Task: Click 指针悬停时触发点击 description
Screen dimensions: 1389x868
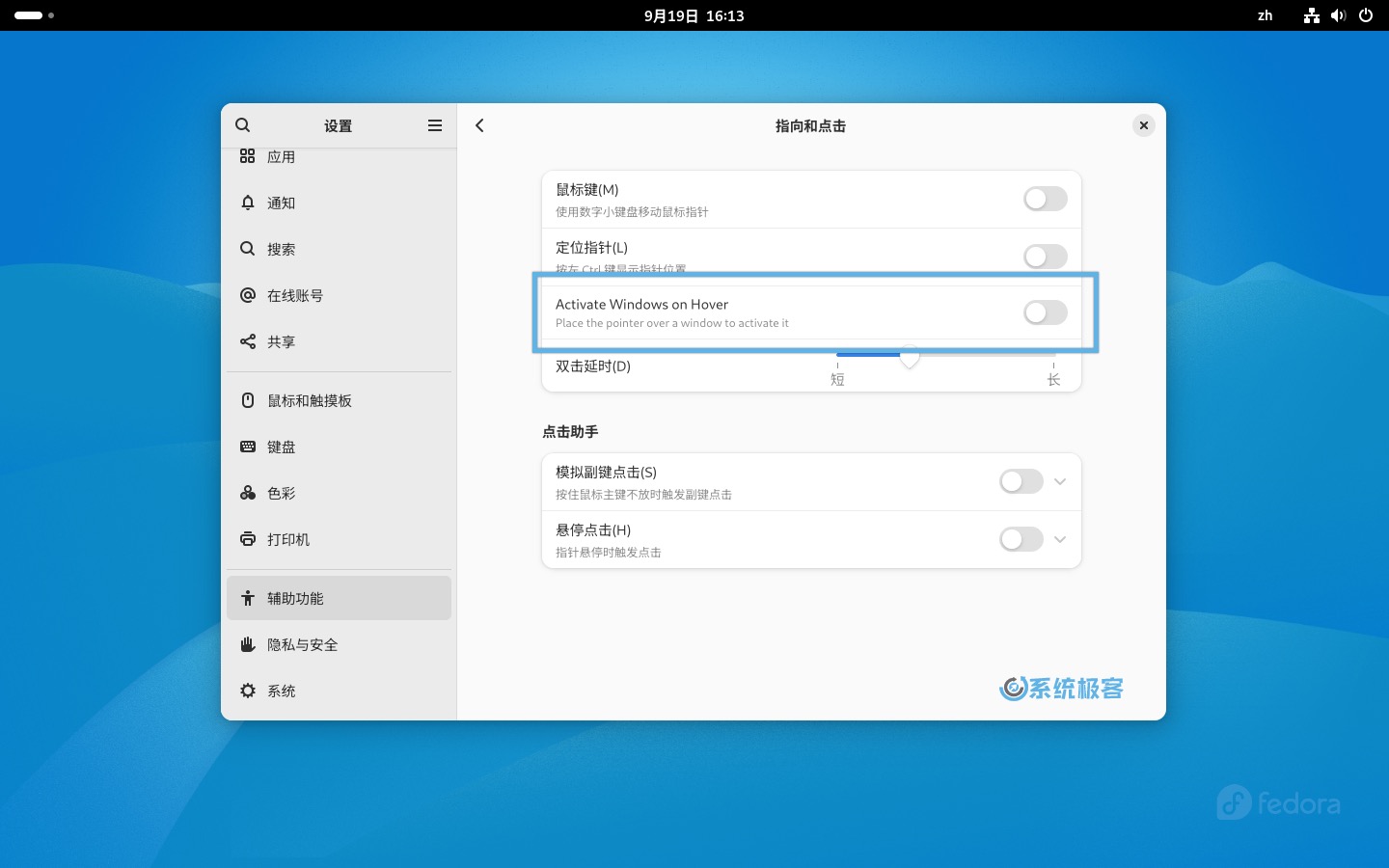Action: pos(609,553)
